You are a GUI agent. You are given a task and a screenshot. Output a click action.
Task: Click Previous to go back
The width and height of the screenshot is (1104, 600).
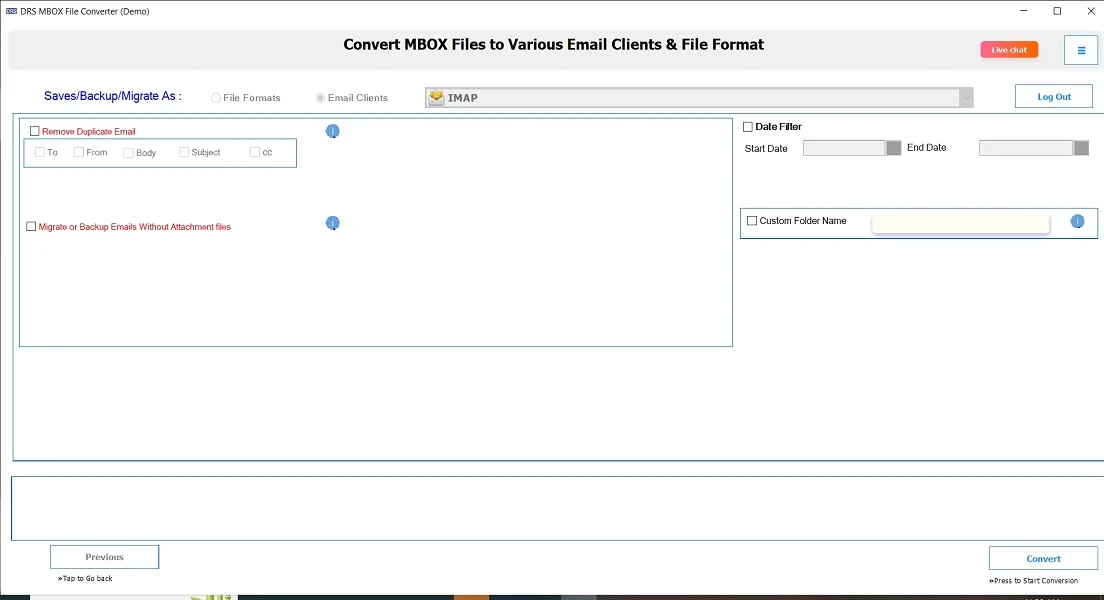pos(104,556)
